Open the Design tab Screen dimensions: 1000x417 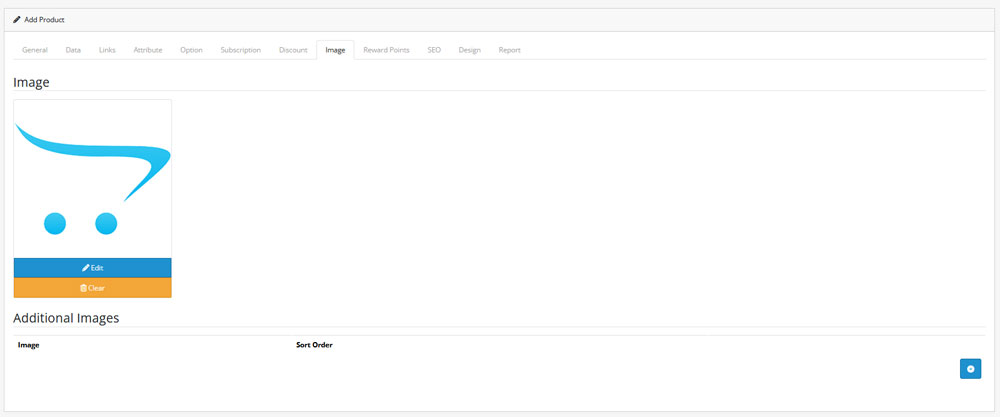(469, 50)
